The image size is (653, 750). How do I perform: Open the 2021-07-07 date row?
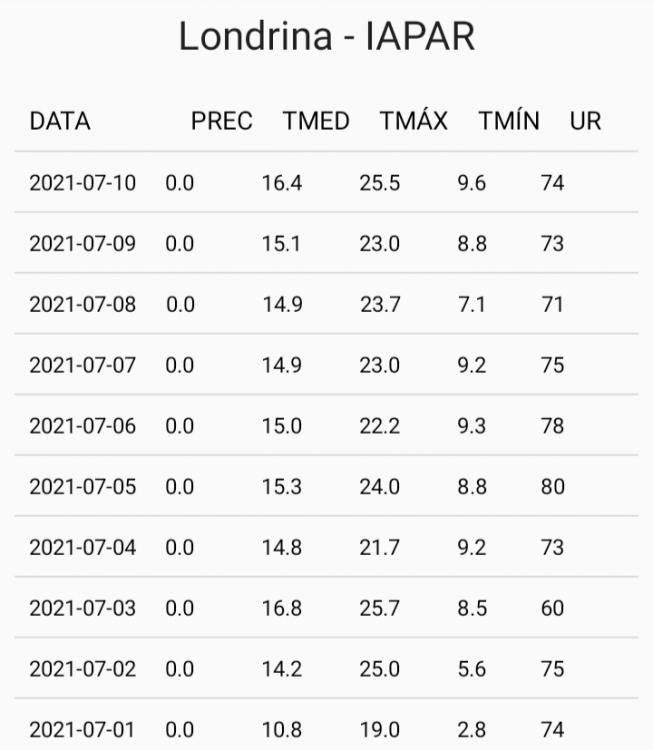click(83, 366)
